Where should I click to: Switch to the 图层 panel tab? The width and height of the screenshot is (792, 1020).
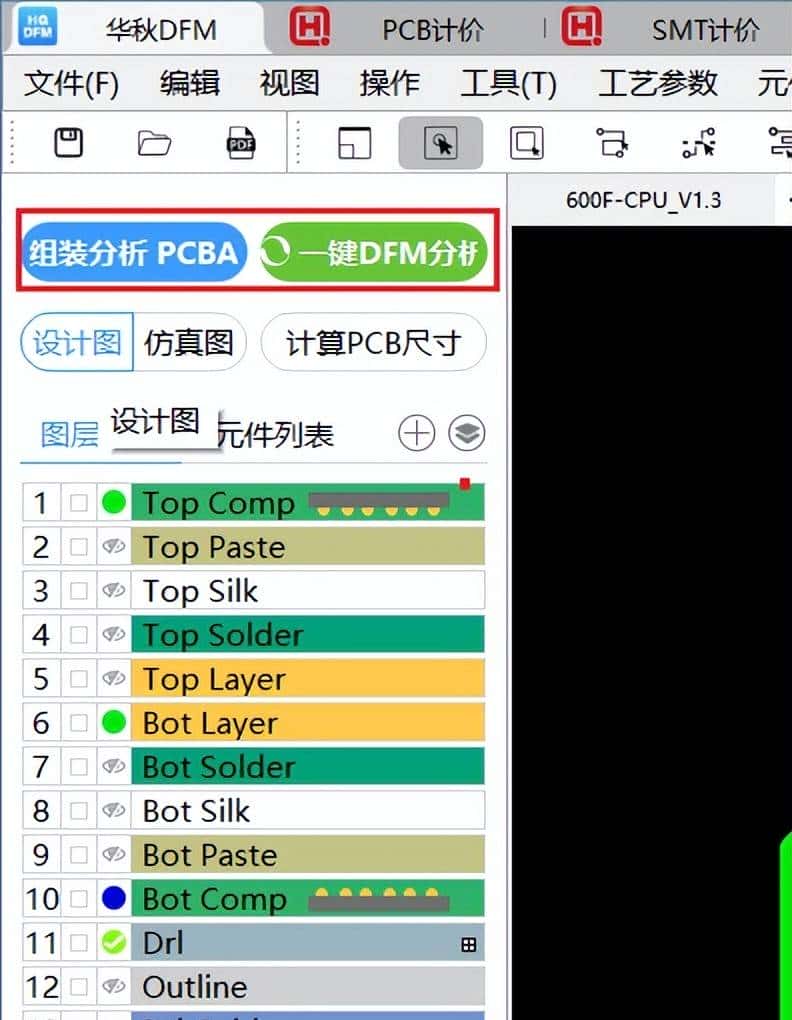click(x=70, y=435)
